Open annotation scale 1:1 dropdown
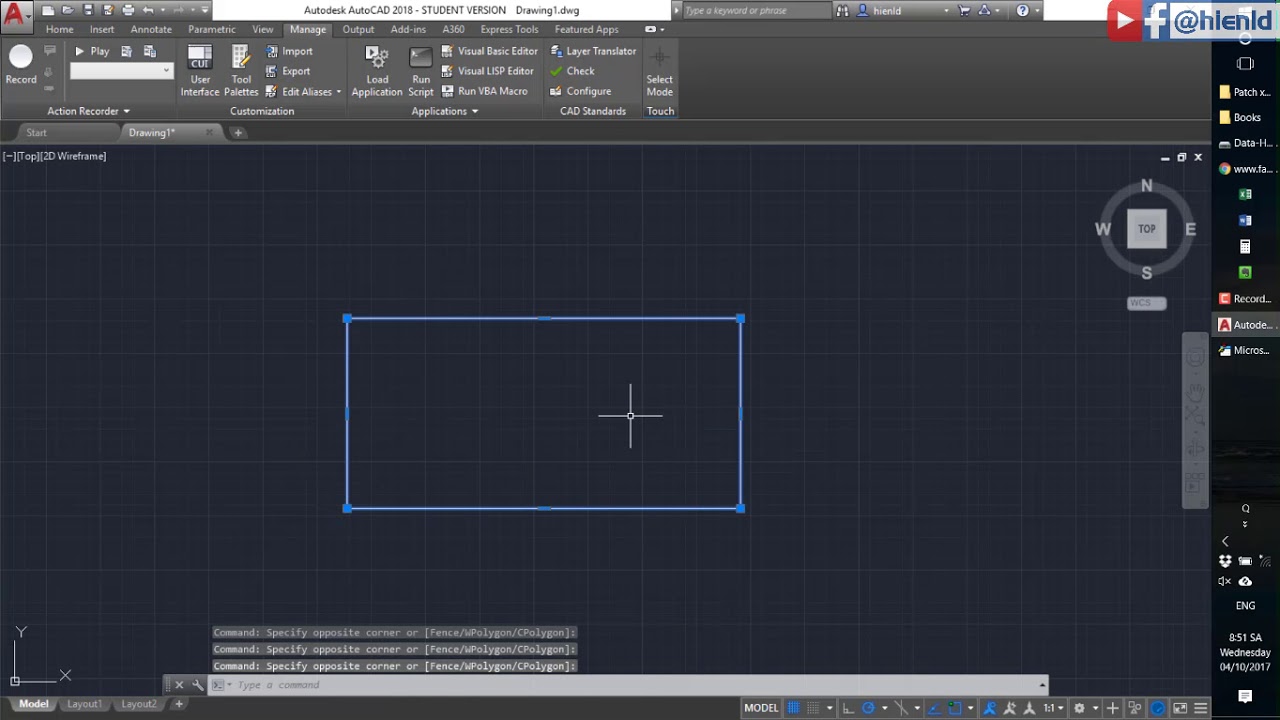 pos(1054,708)
